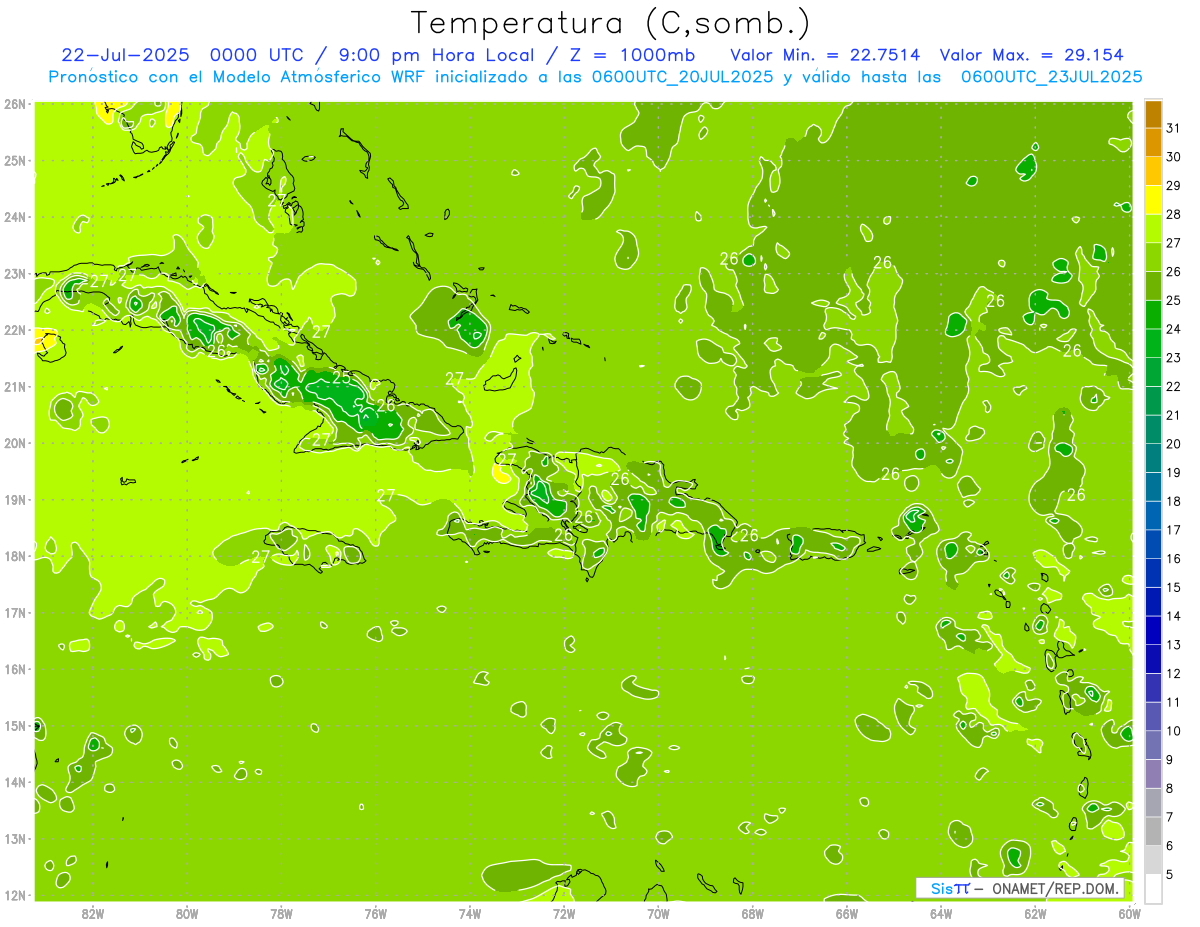
Task: Click the '25' contour label over eastern Cuba
Action: (x=342, y=378)
